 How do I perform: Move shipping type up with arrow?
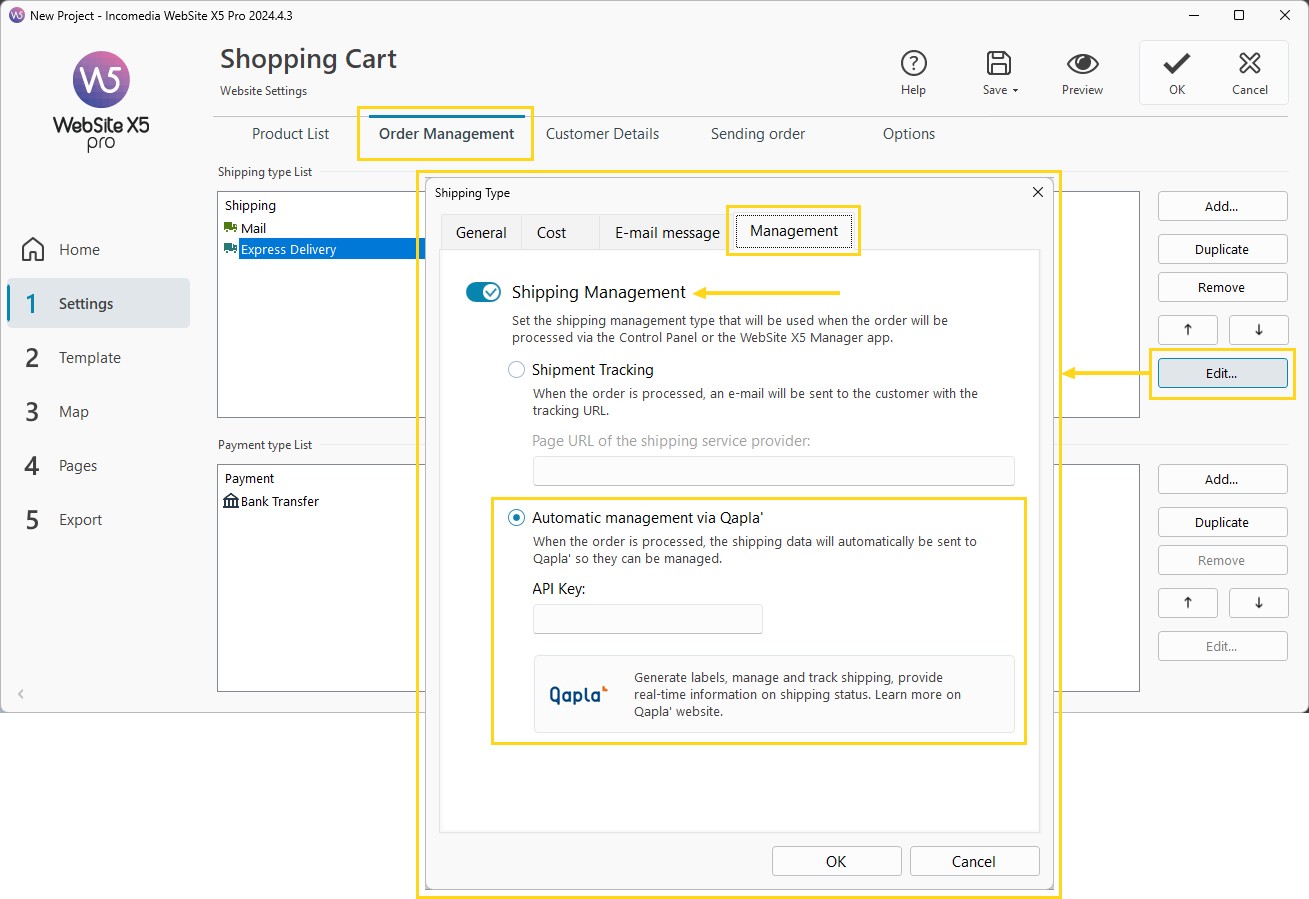pyautogui.click(x=1188, y=330)
